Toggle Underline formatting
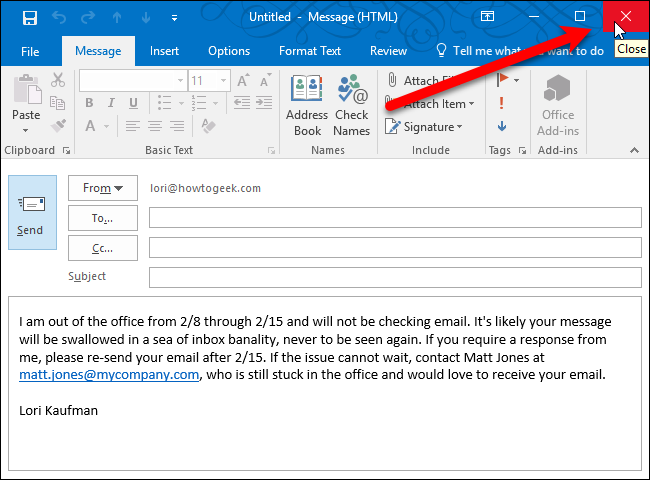 133,103
